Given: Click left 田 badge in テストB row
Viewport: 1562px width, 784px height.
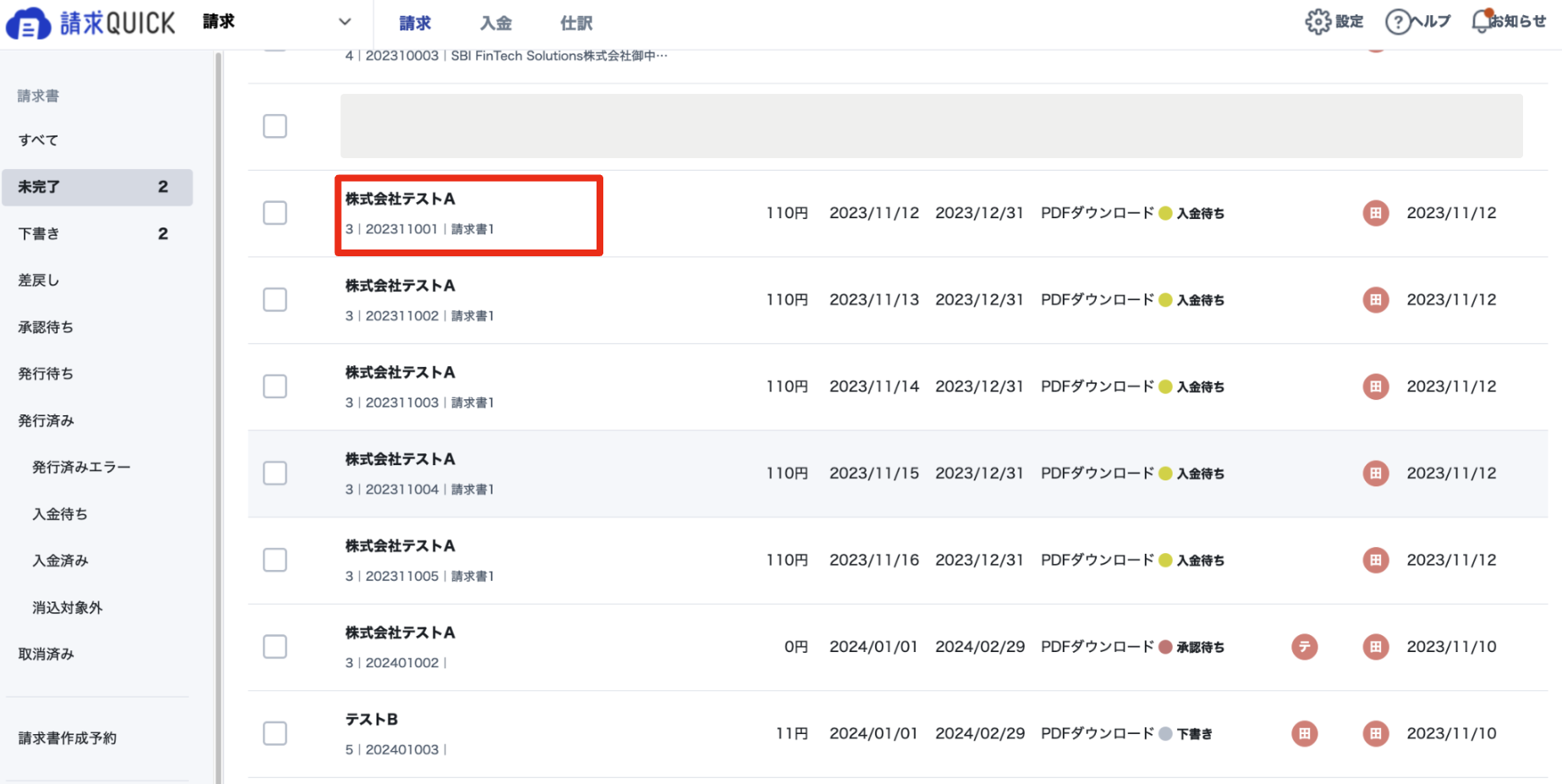Looking at the screenshot, I should pyautogui.click(x=1305, y=733).
